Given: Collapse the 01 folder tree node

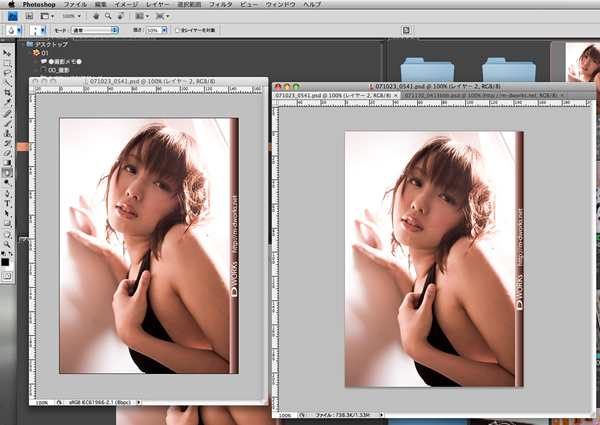Looking at the screenshot, I should click(29, 53).
